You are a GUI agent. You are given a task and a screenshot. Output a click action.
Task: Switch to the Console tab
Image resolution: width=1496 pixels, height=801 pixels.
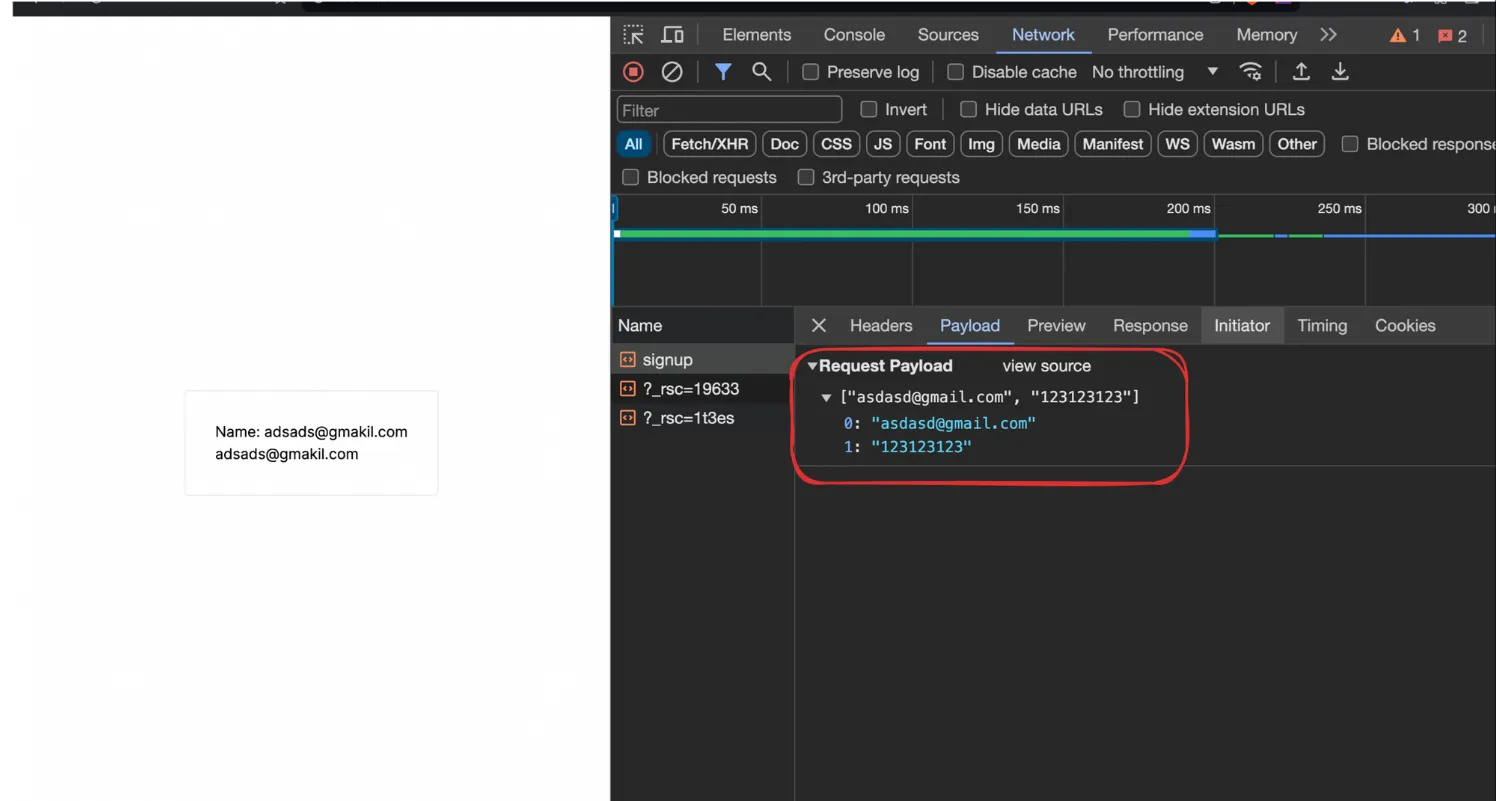854,35
